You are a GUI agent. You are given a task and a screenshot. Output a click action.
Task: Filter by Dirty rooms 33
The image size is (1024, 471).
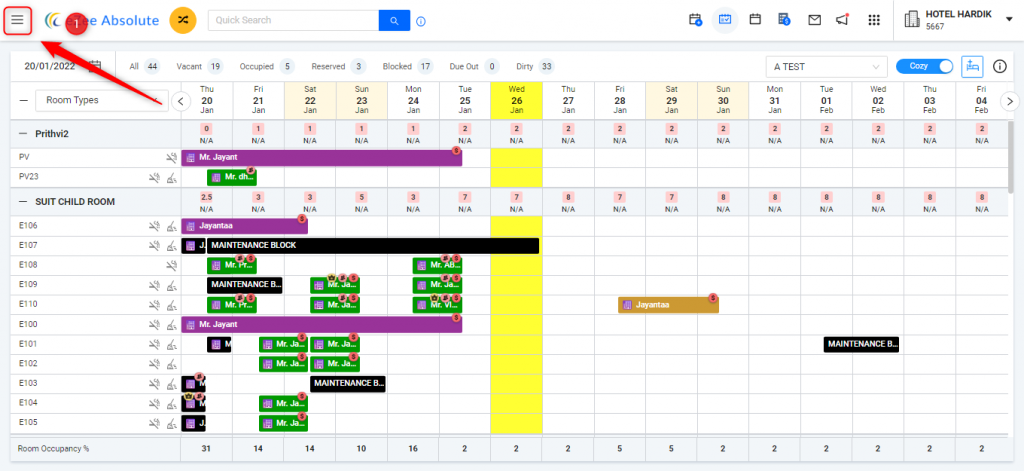tap(534, 66)
